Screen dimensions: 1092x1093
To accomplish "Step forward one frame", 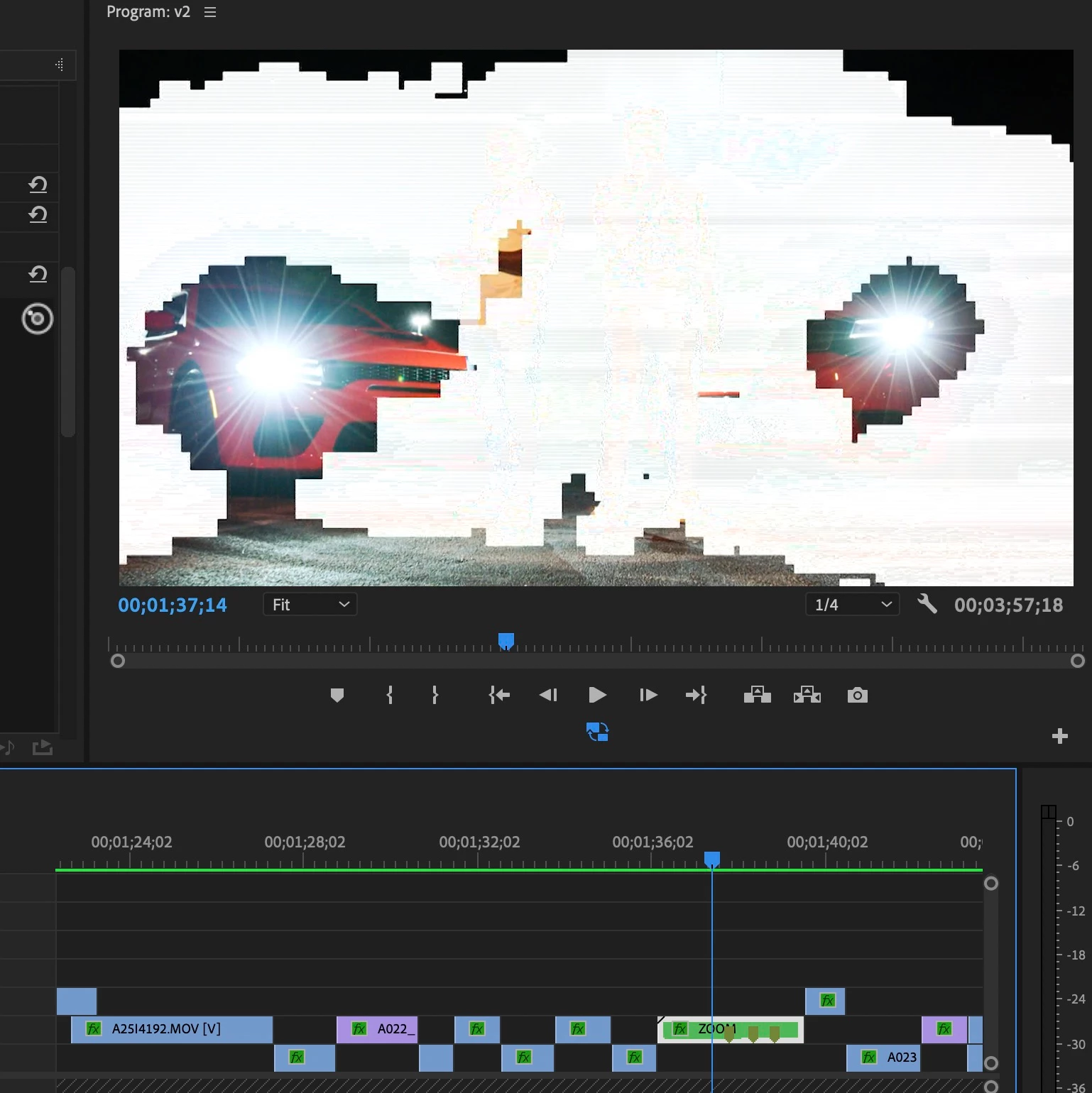I will pyautogui.click(x=648, y=695).
